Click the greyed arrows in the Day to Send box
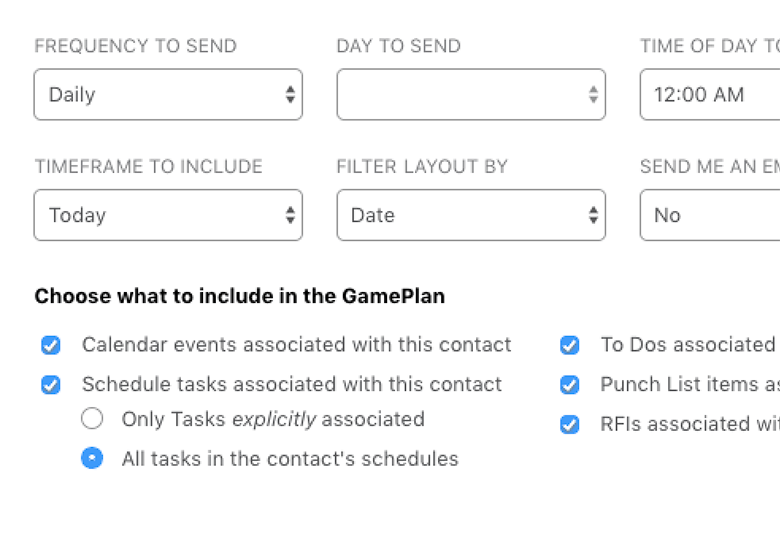Image resolution: width=780 pixels, height=534 pixels. pyautogui.click(x=593, y=95)
